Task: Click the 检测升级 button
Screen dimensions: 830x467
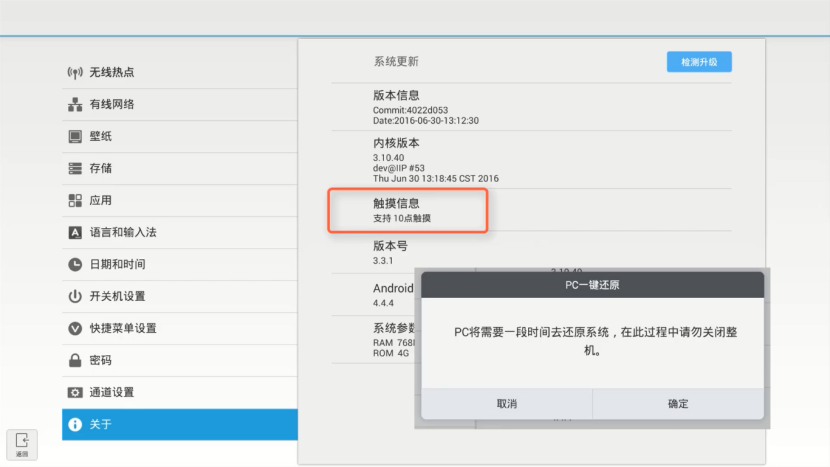Action: click(x=699, y=62)
